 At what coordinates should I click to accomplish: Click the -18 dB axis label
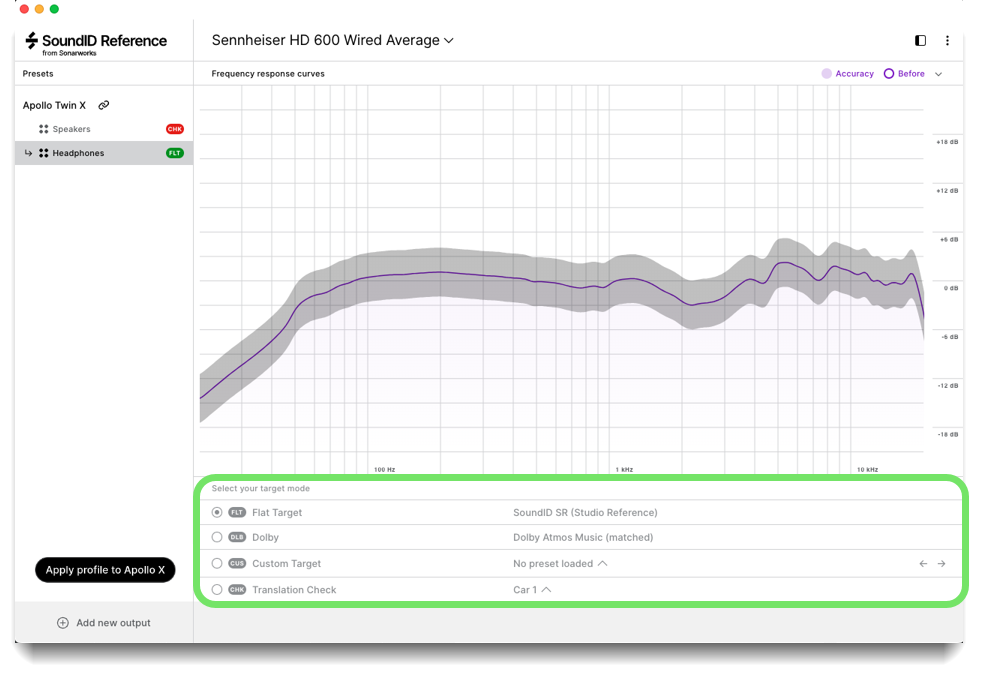tap(948, 434)
